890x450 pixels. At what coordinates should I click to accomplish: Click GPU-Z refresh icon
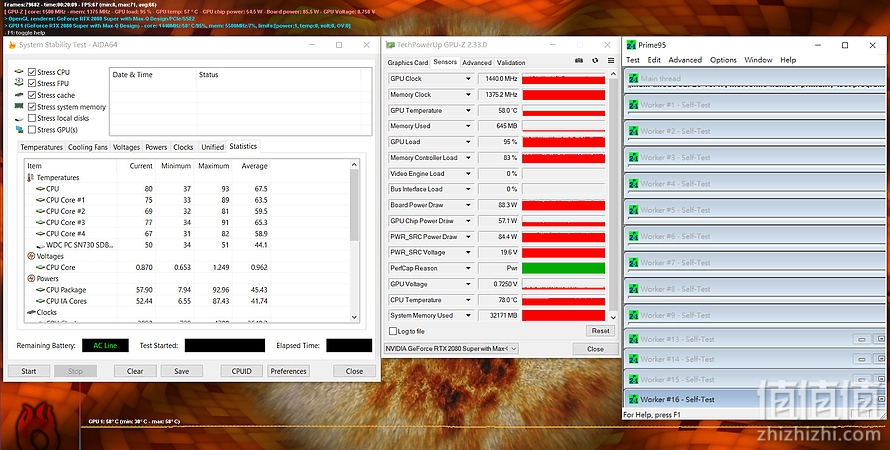[x=595, y=61]
